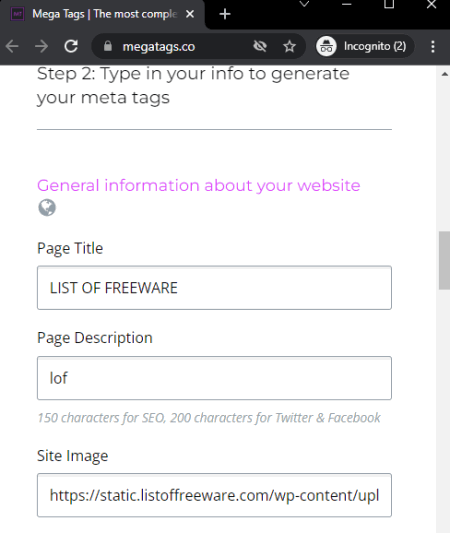Image resolution: width=450 pixels, height=533 pixels.
Task: Close the Mega Tags tab
Action: coord(190,14)
